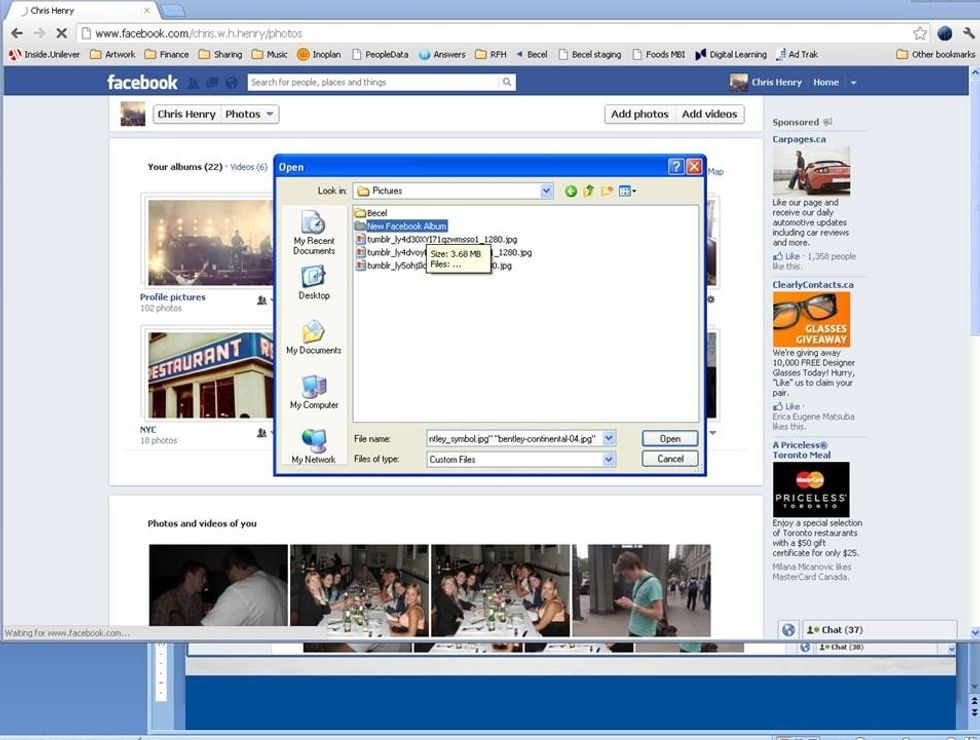Image resolution: width=980 pixels, height=740 pixels.
Task: Go back using browser back arrow
Action: (17, 33)
